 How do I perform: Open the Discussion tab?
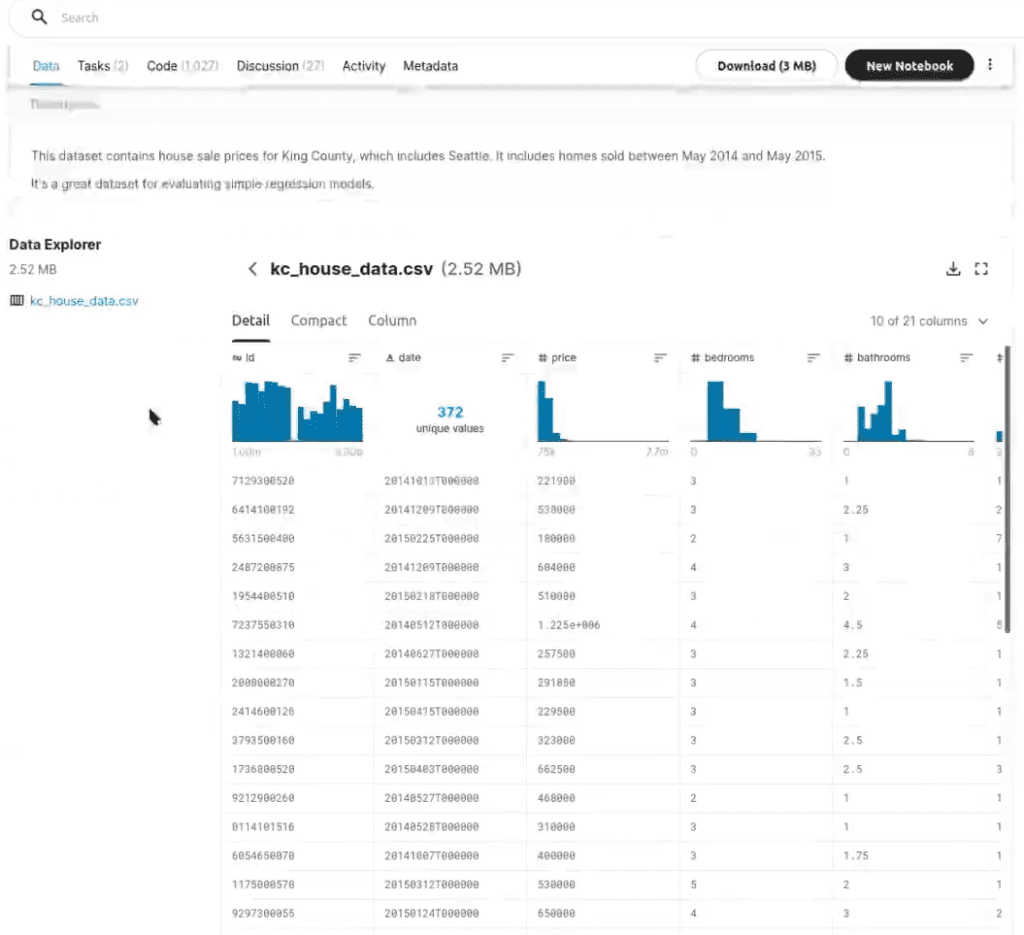pos(280,66)
